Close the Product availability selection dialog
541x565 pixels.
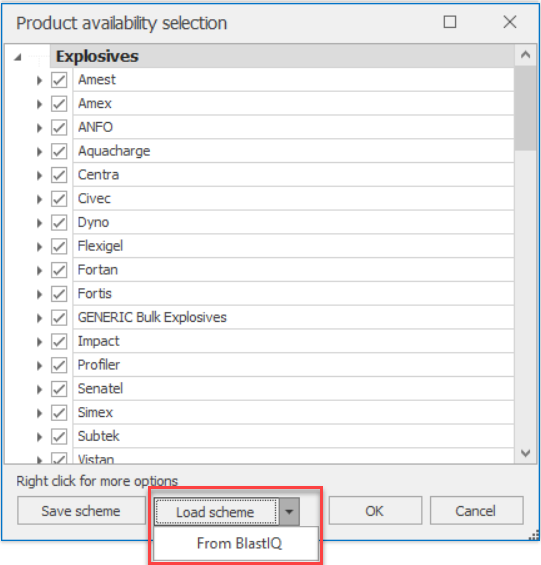coord(510,22)
